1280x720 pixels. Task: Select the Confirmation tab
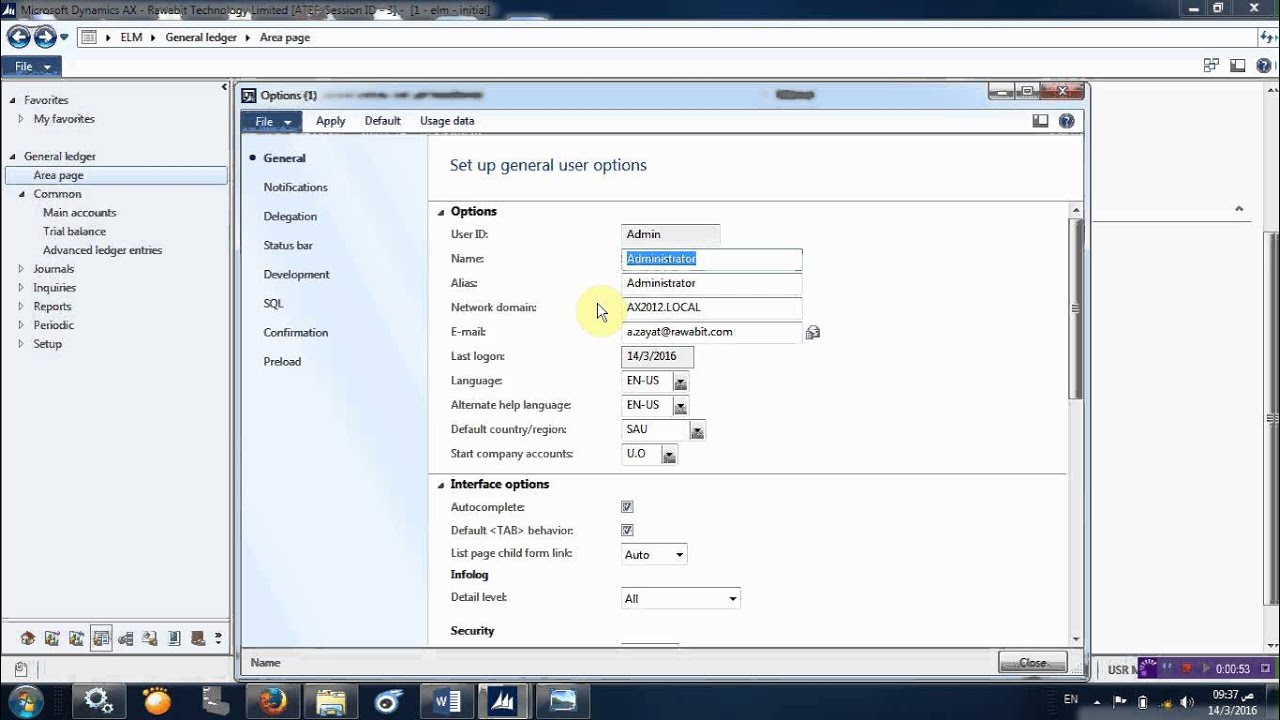tap(295, 332)
